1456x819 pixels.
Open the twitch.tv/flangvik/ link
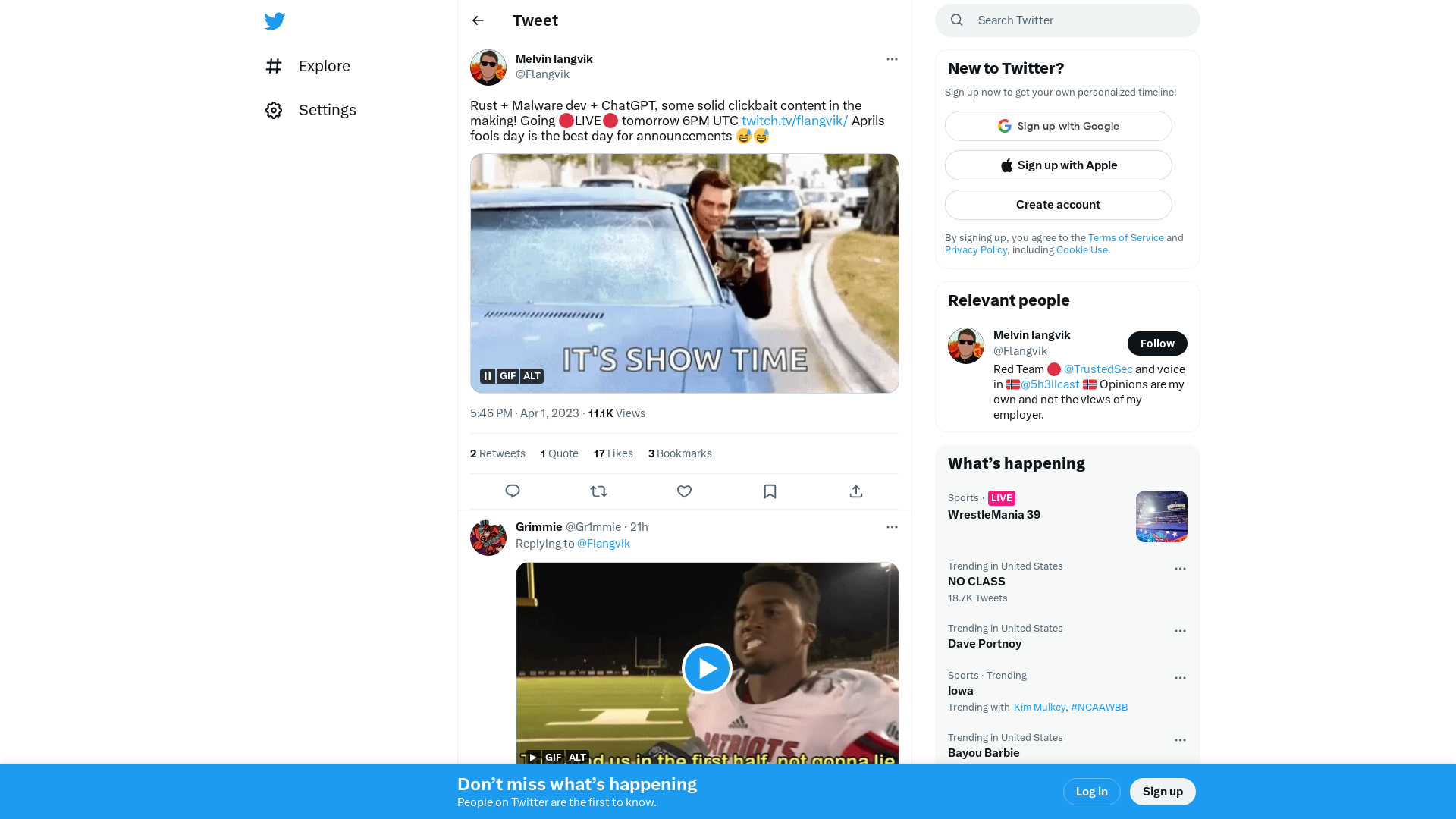click(x=794, y=121)
